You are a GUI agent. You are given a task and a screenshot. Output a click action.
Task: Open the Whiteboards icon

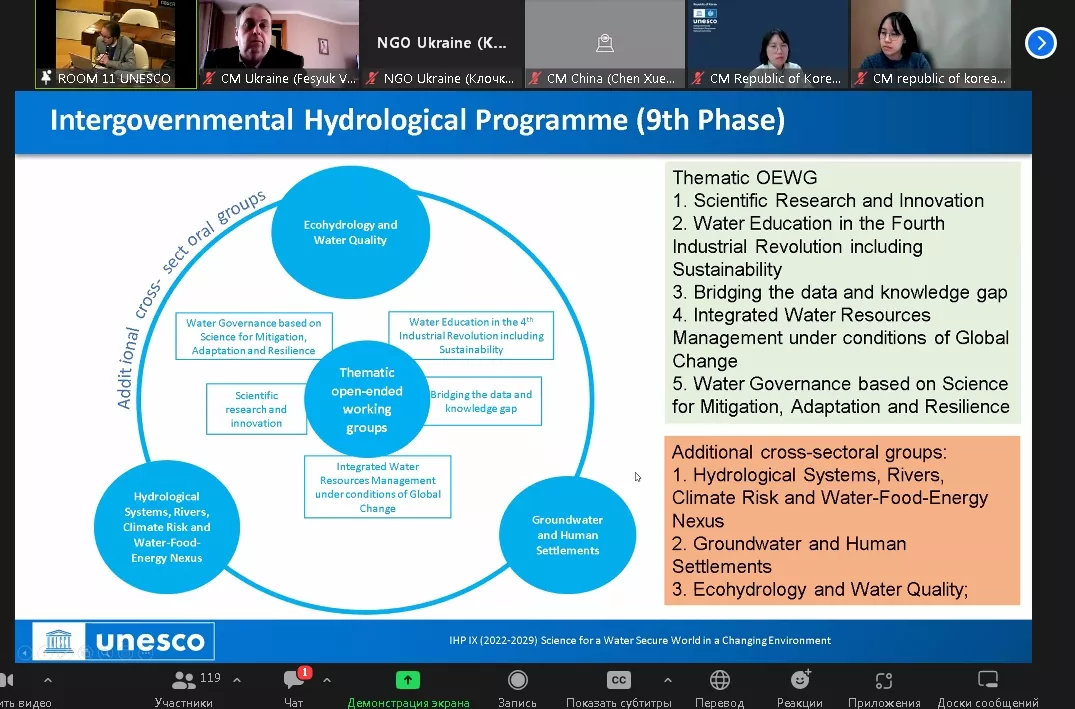coord(988,680)
